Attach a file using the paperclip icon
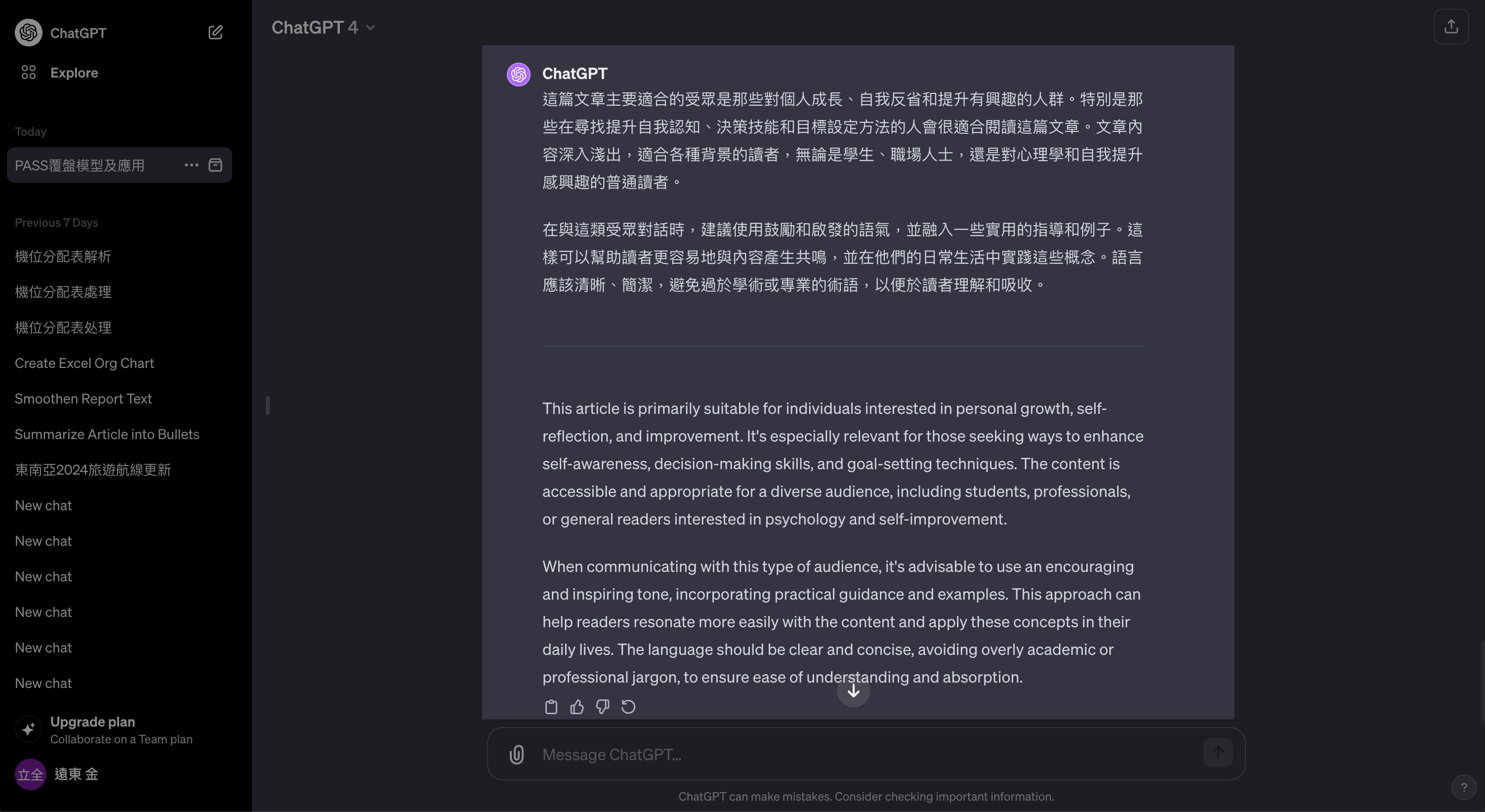The height and width of the screenshot is (812, 1485). pyautogui.click(x=517, y=754)
